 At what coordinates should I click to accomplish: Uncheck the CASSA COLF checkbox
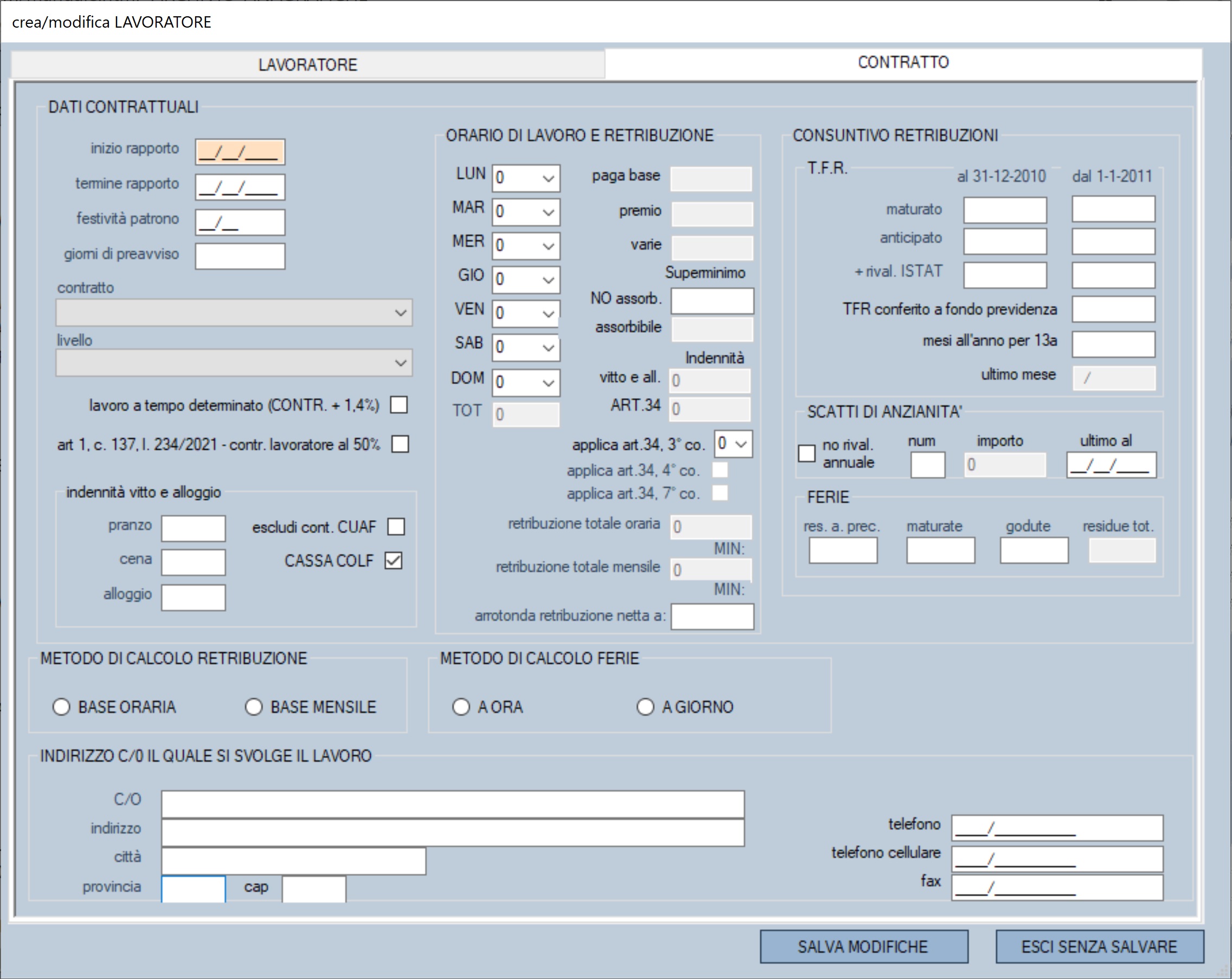point(394,560)
